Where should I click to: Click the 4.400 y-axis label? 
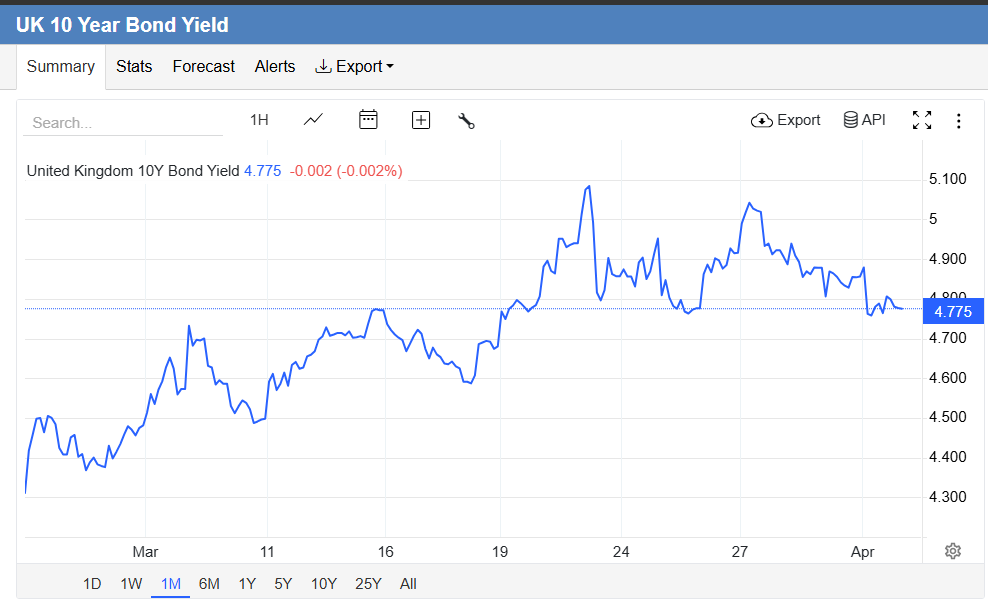(948, 457)
